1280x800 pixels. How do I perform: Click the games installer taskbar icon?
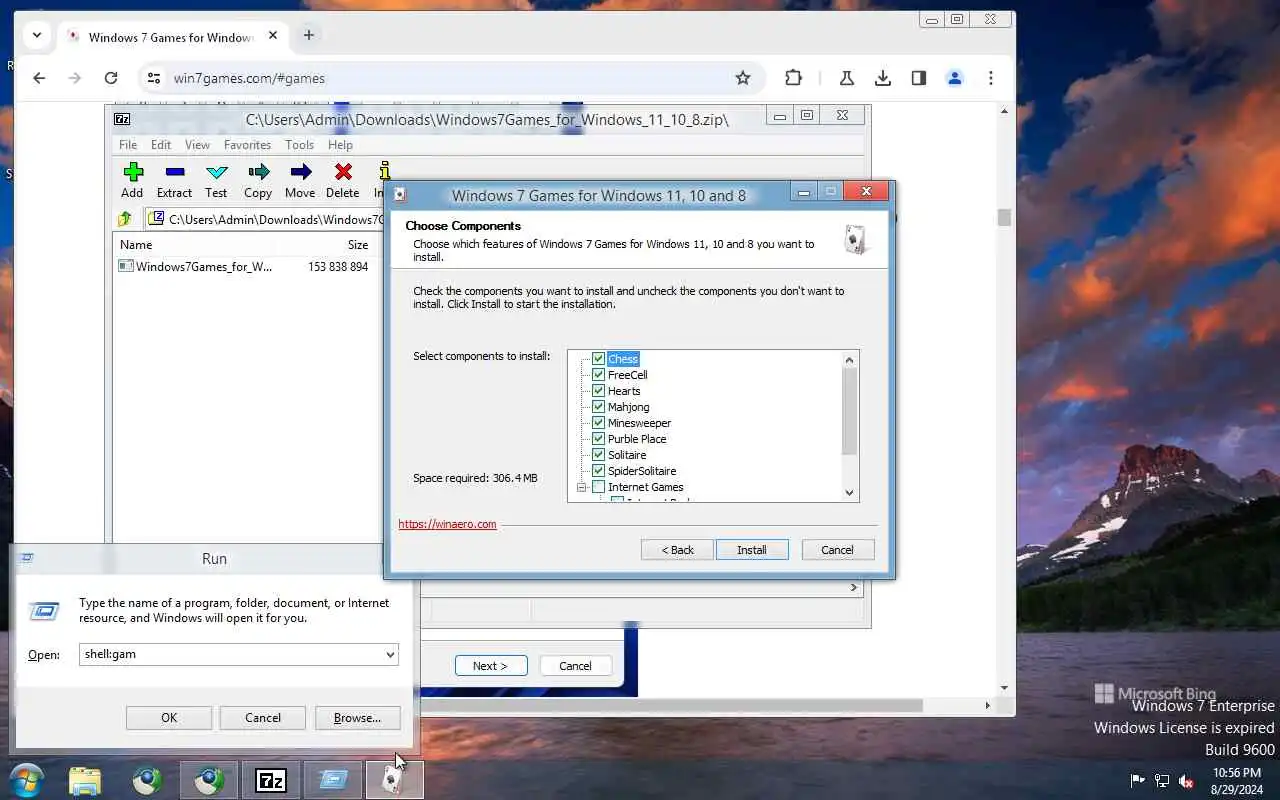tap(395, 780)
